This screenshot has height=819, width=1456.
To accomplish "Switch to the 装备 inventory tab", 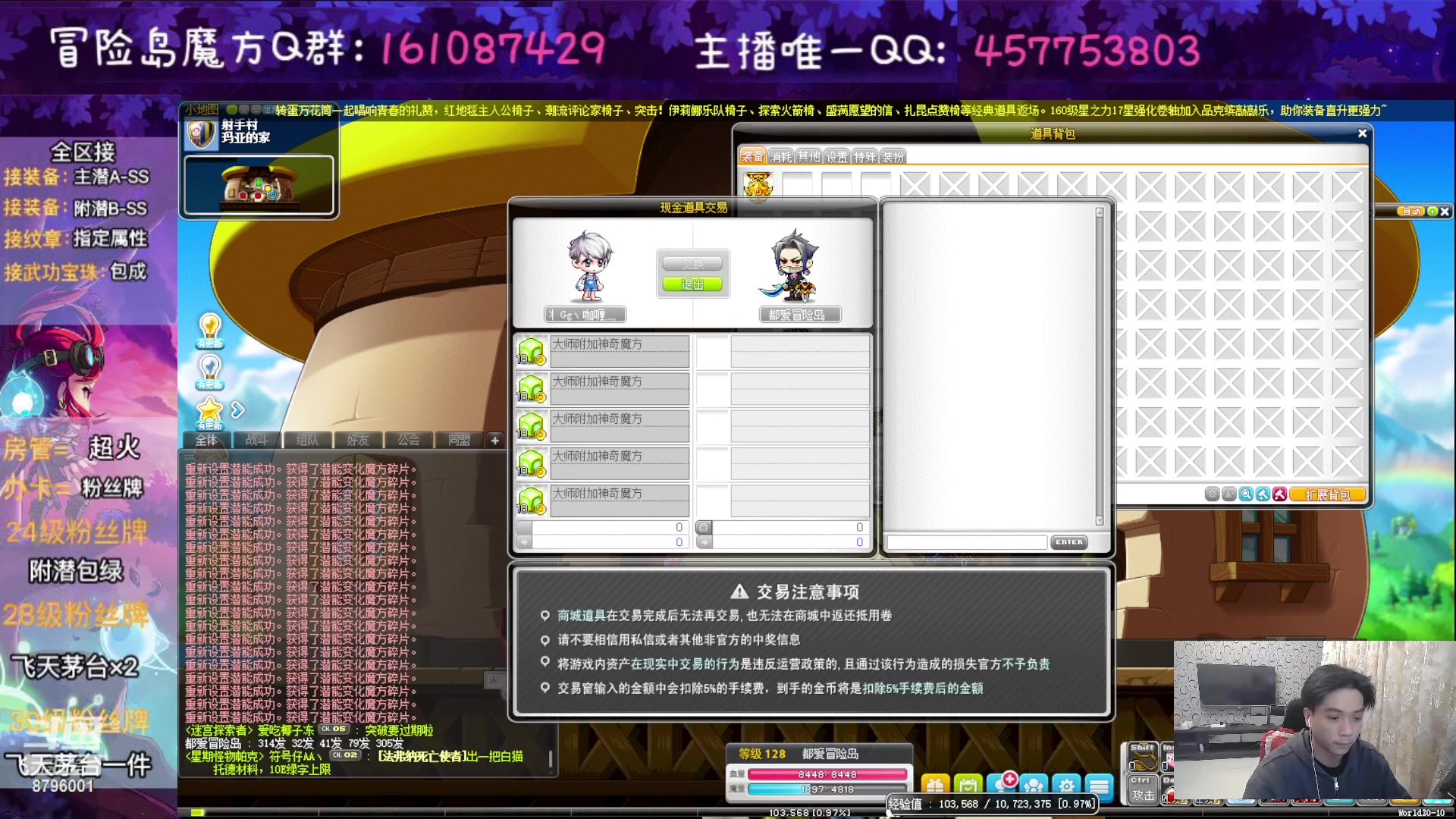I will 752,156.
